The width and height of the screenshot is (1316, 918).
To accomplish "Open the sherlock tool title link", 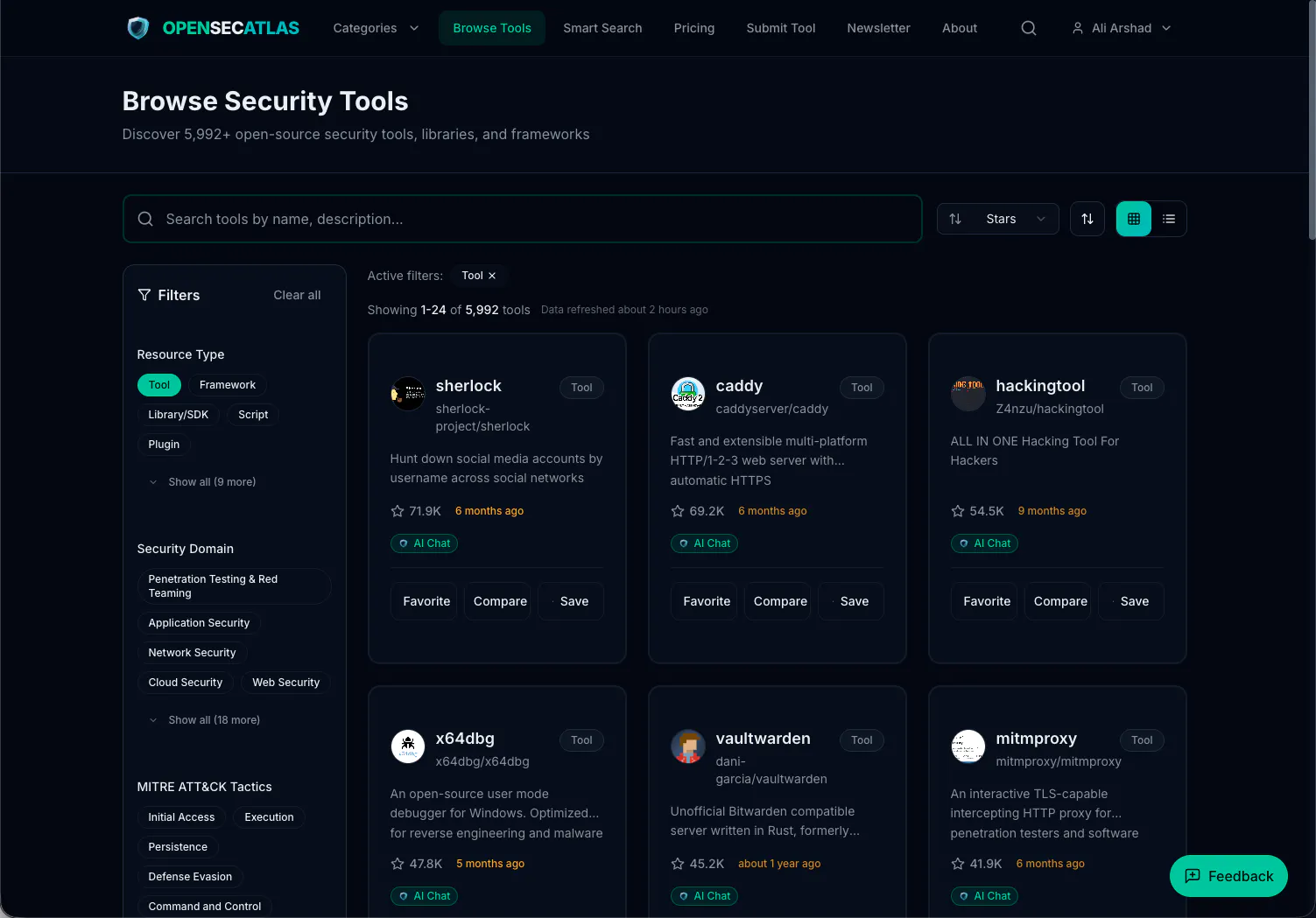I will [468, 386].
